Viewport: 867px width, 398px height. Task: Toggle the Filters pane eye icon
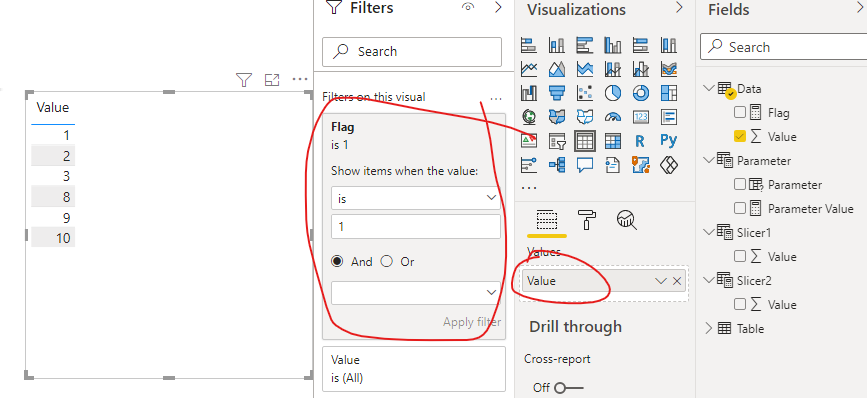pos(468,8)
